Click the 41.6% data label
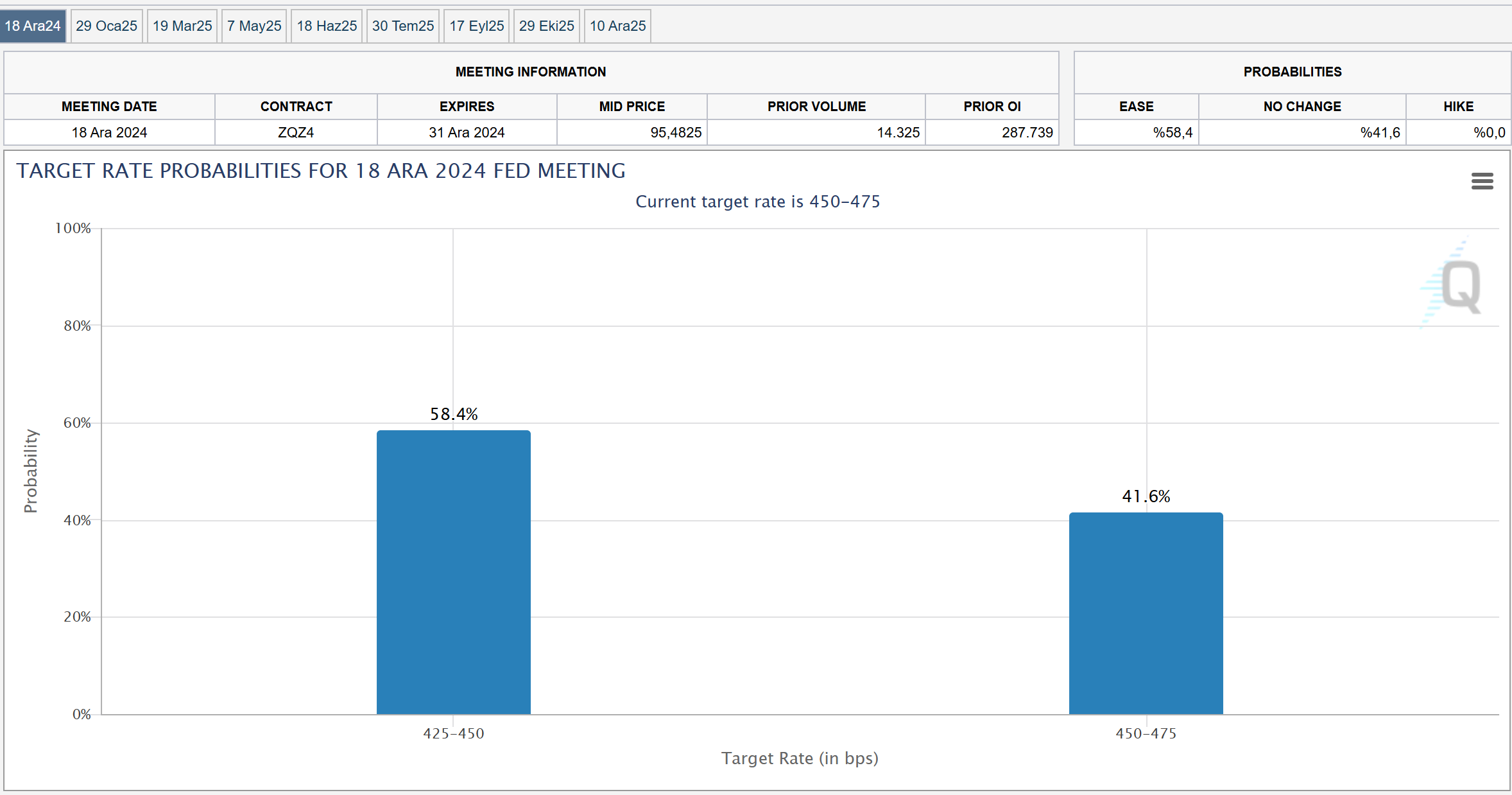The image size is (1512, 795). coord(1146,496)
